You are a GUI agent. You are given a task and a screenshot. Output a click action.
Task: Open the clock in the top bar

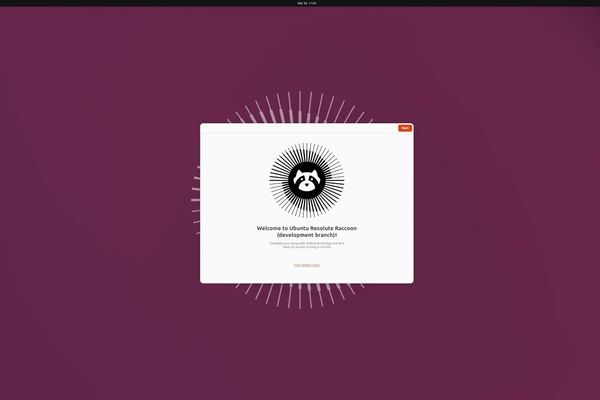[307, 3]
